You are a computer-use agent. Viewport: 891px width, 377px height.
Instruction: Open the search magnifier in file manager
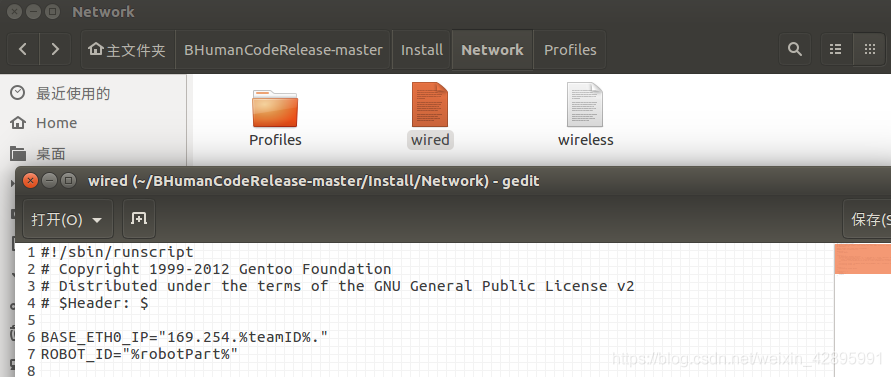[x=794, y=49]
